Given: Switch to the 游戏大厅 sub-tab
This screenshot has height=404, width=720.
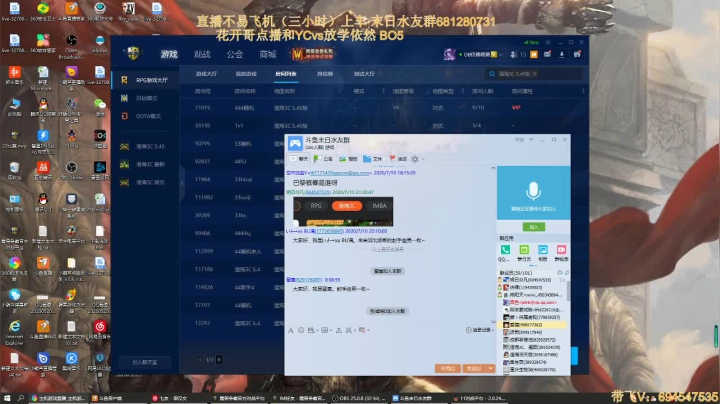Looking at the screenshot, I should 206,73.
